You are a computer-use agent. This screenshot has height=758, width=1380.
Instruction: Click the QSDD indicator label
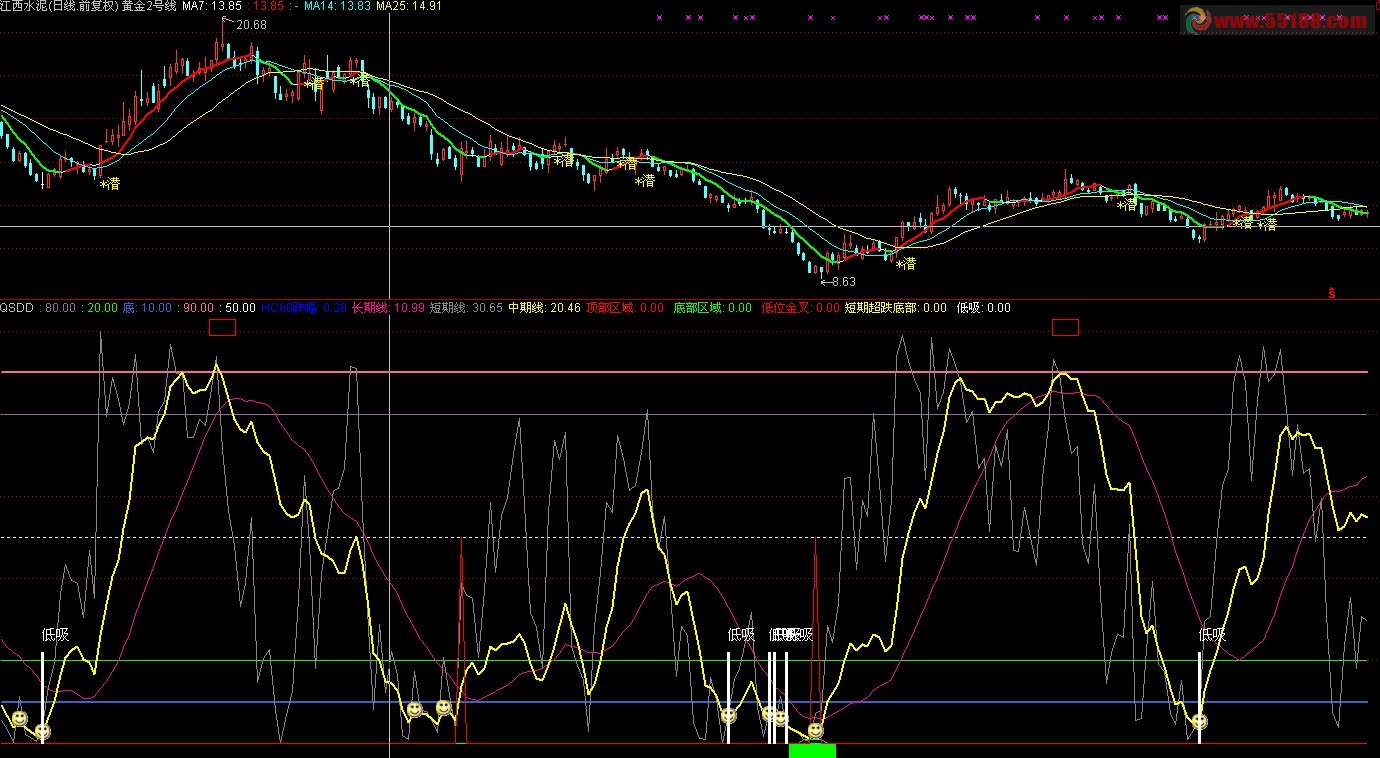[x=17, y=308]
